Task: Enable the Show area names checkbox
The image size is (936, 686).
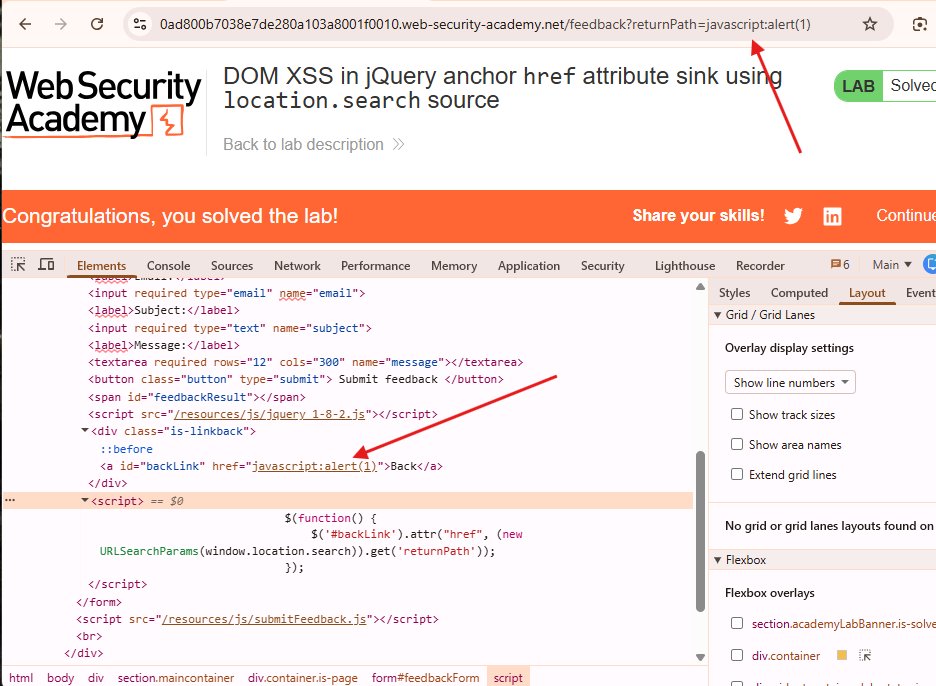Action: coord(737,444)
